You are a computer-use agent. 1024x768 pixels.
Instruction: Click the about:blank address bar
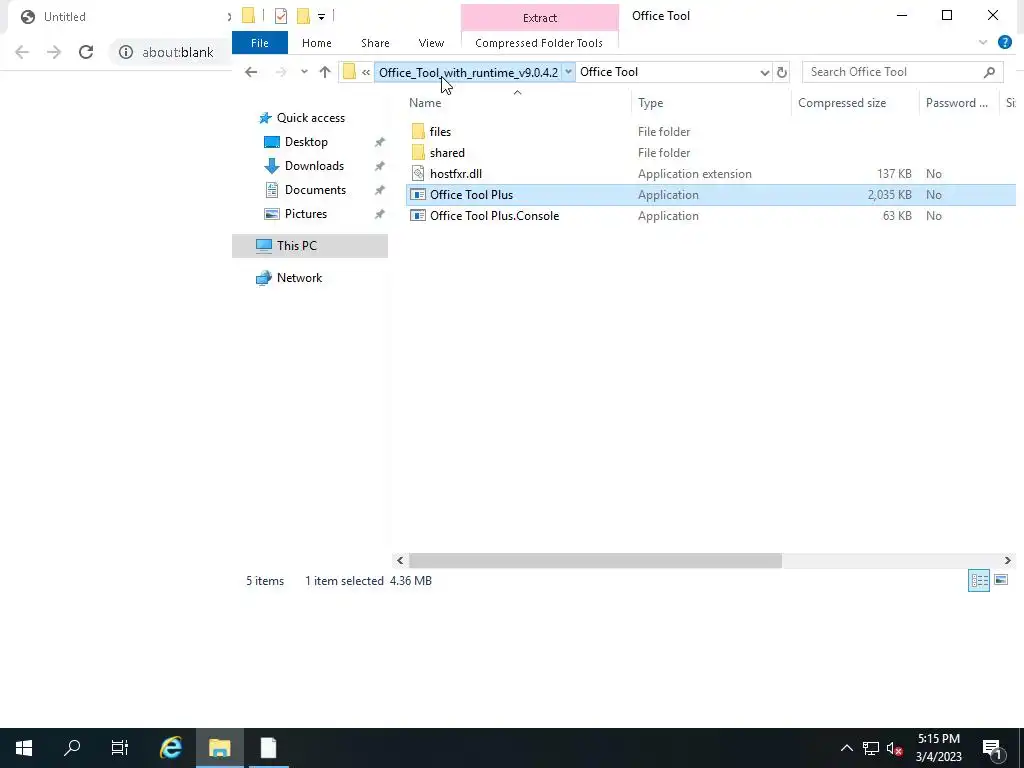tap(178, 52)
